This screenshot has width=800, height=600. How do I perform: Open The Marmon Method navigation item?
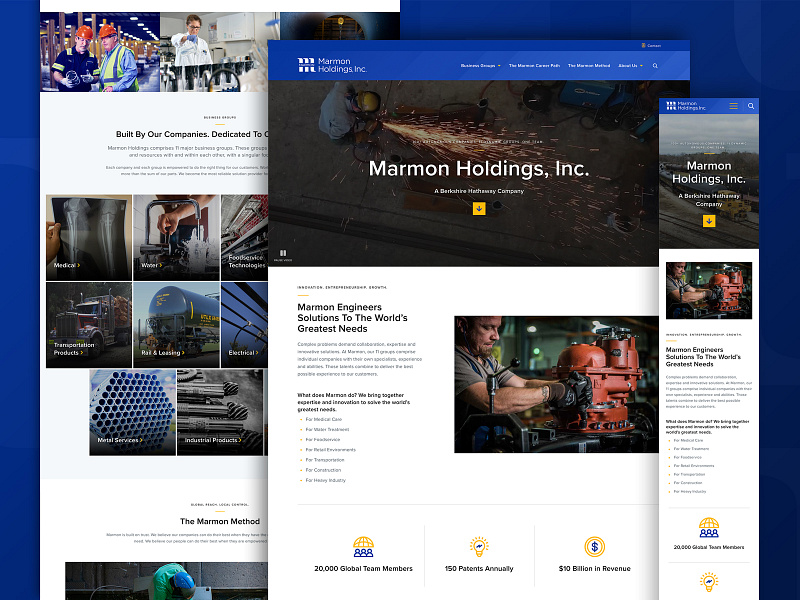click(589, 66)
